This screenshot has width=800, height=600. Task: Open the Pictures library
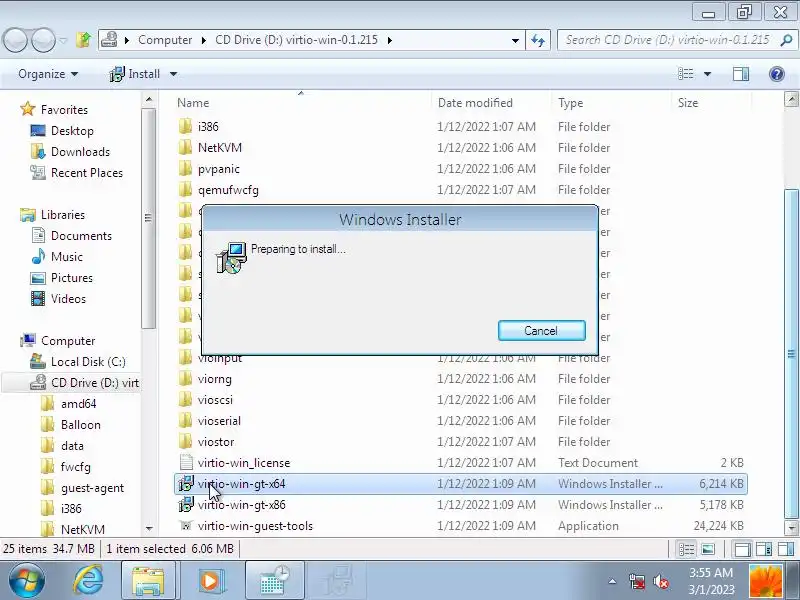point(72,278)
